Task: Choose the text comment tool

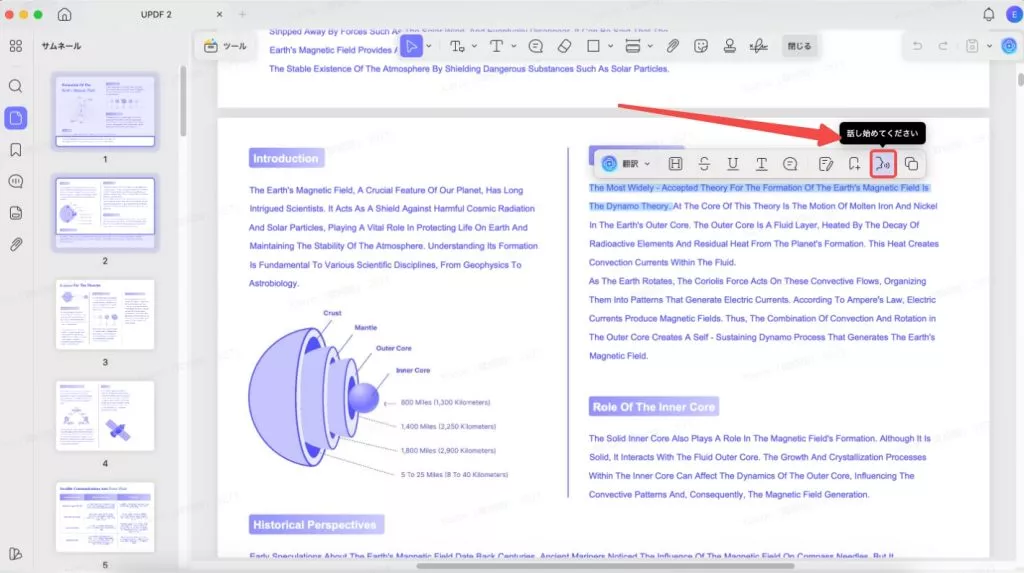Action: coord(457,46)
